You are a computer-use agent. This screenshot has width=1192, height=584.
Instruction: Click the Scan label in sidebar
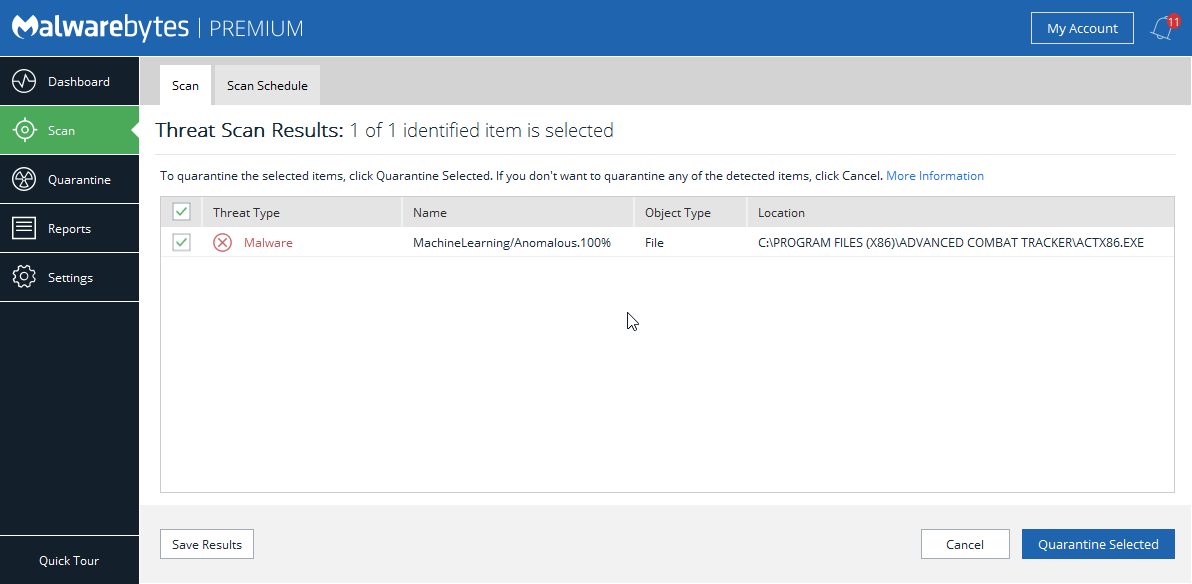62,131
